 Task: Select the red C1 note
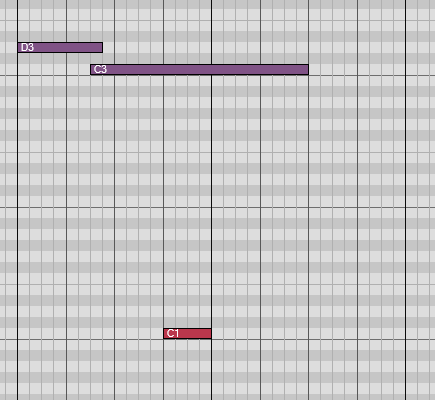click(187, 333)
